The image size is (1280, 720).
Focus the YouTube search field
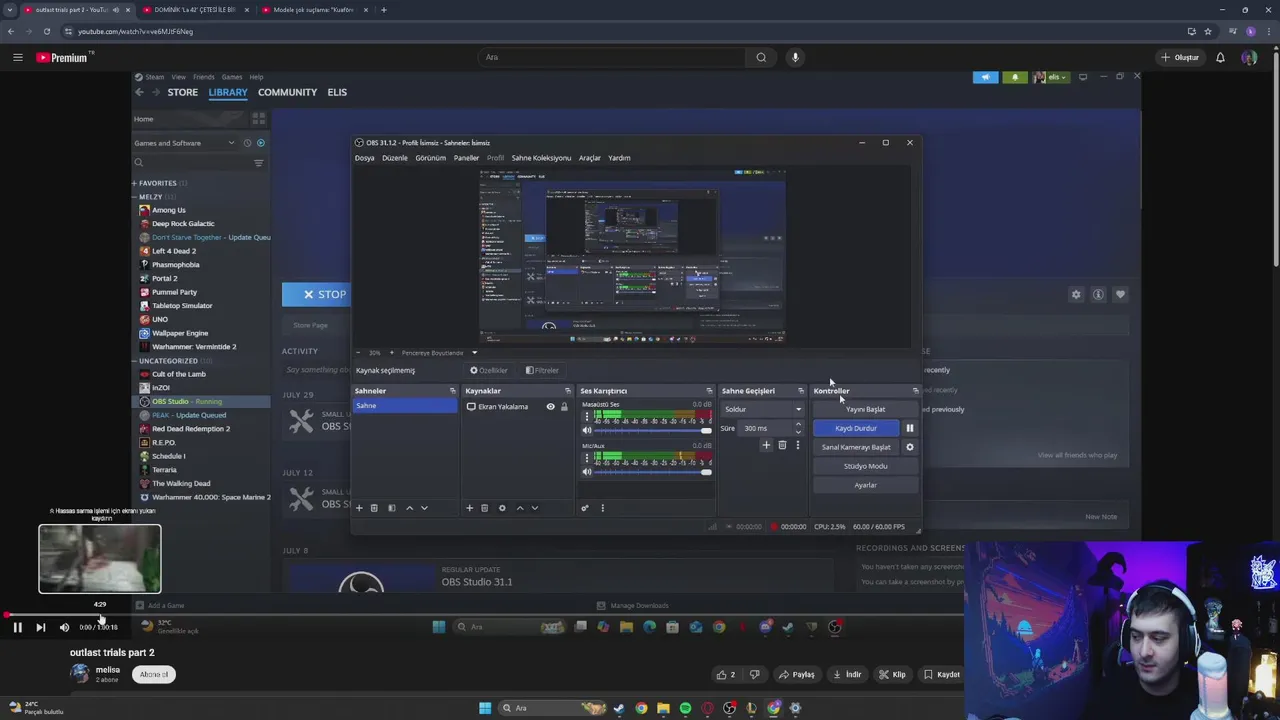pos(610,57)
